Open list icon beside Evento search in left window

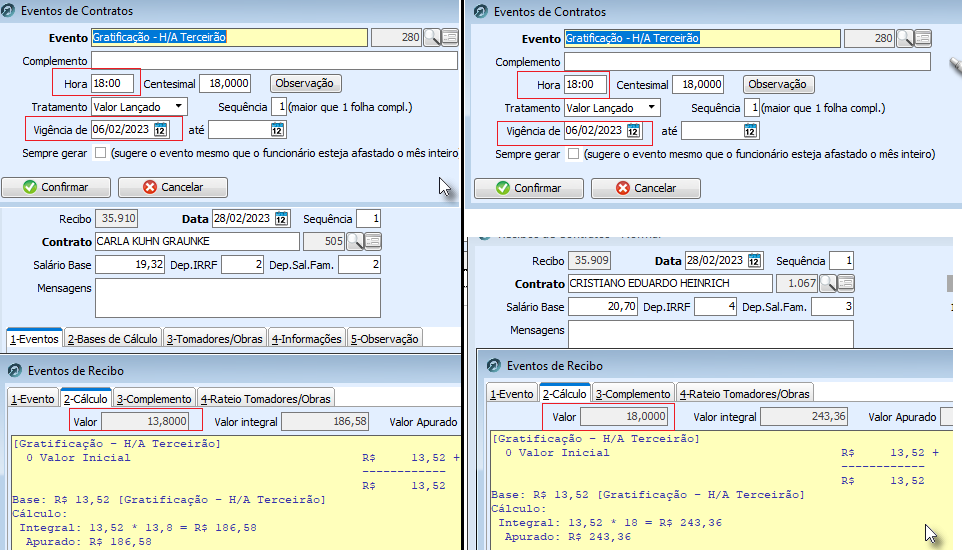click(450, 37)
